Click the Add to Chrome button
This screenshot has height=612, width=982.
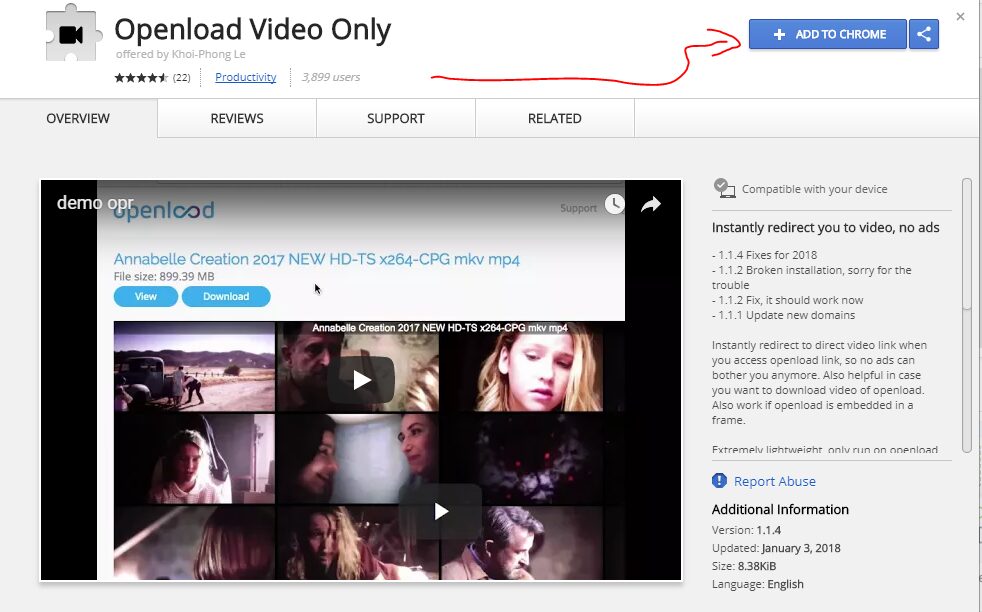pos(827,34)
